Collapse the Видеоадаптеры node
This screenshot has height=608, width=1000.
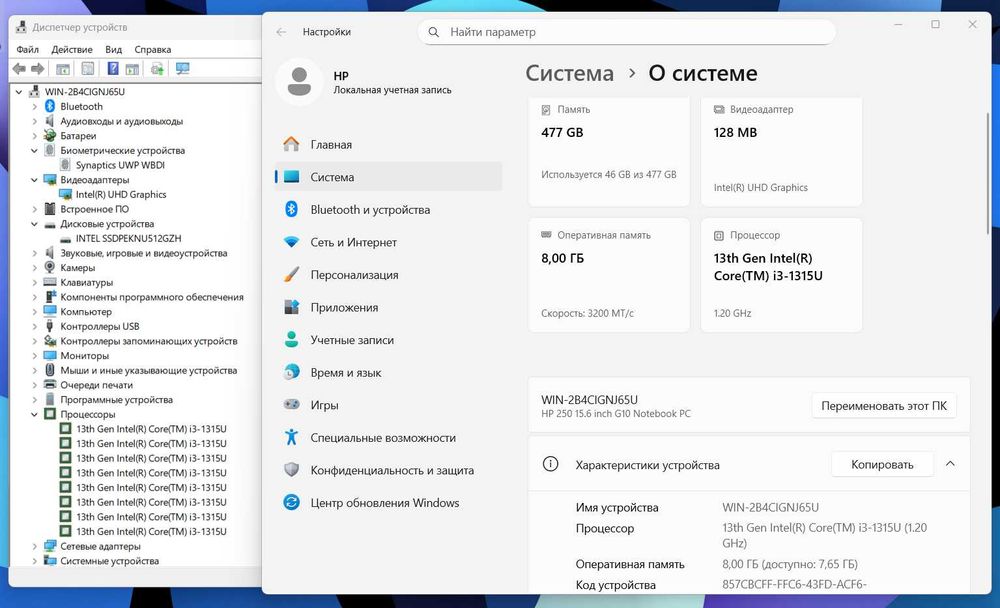pos(34,180)
